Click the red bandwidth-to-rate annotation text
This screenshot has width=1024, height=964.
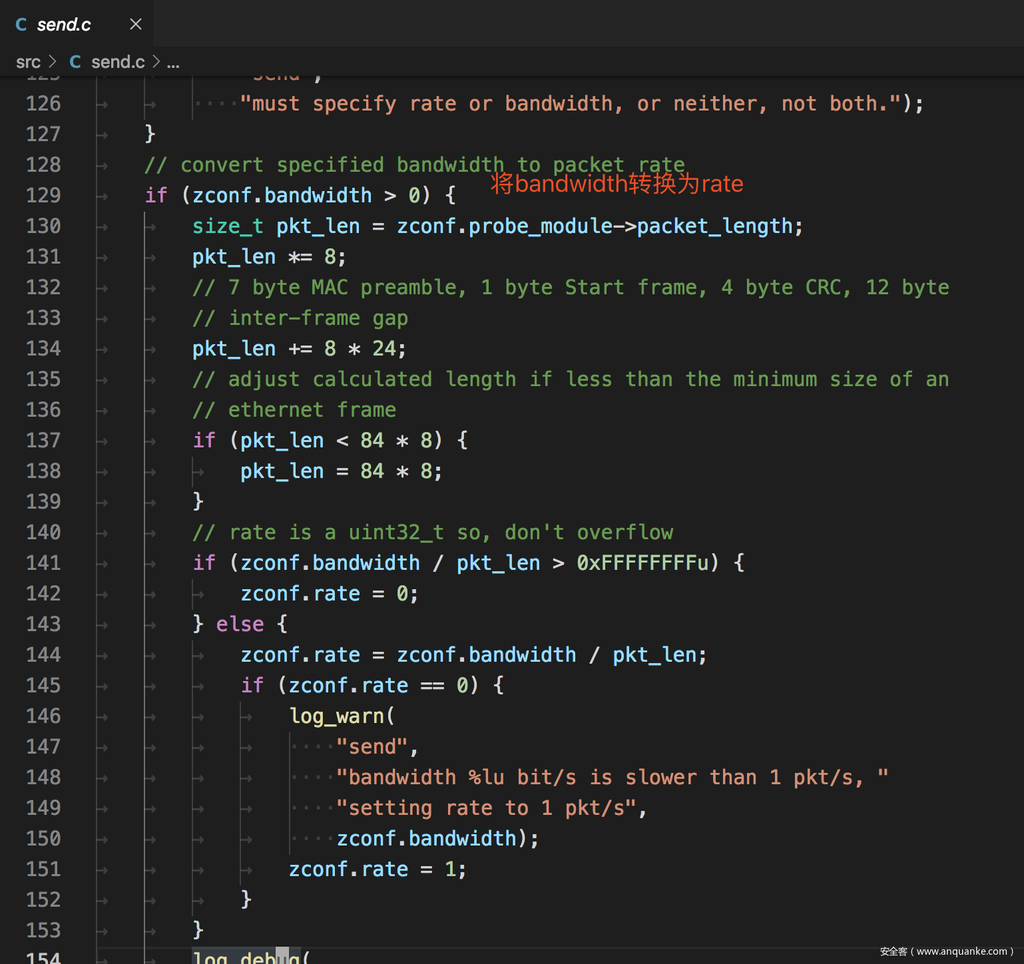(617, 184)
